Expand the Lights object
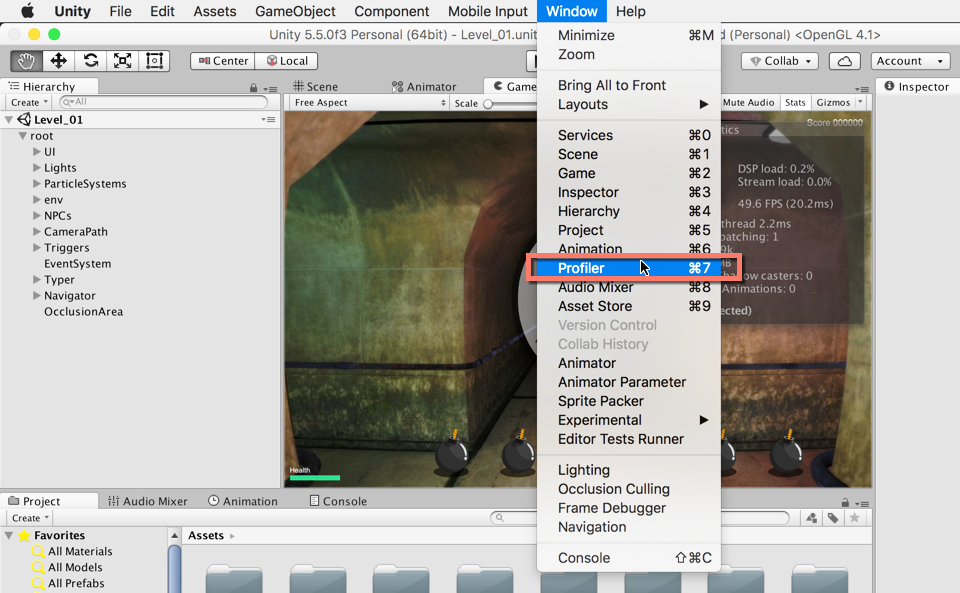Viewport: 960px width, 593px height. tap(37, 167)
